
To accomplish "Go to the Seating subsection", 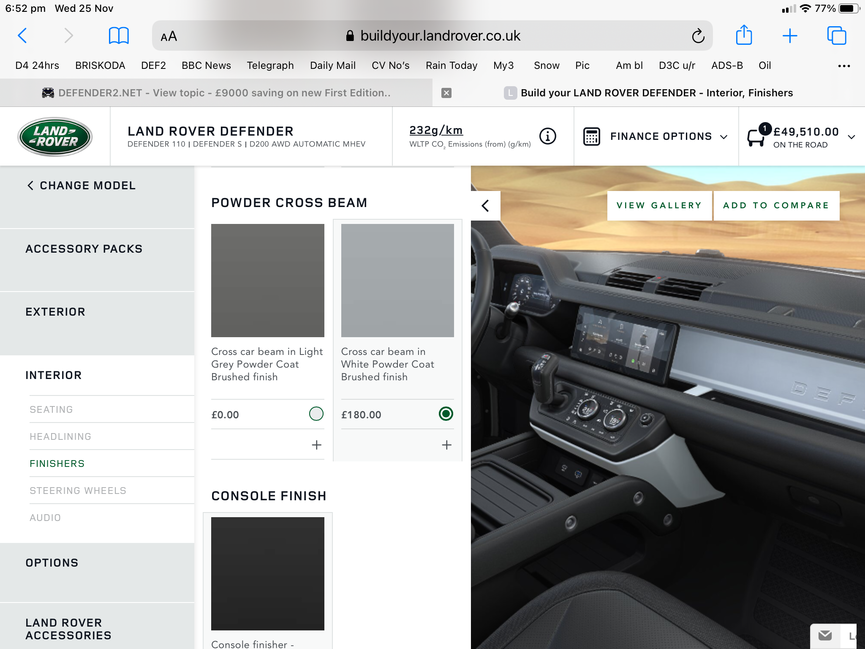I will 51,409.
